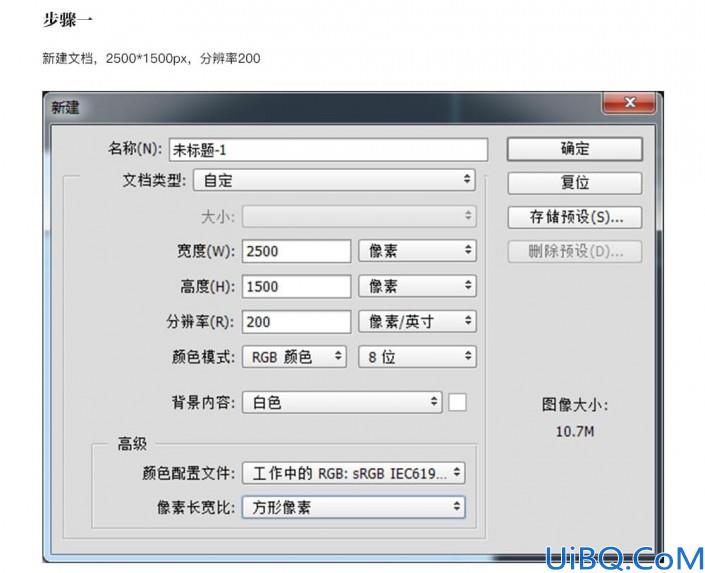Click the 新建 dialog title
This screenshot has height=573, width=705.
[65, 107]
